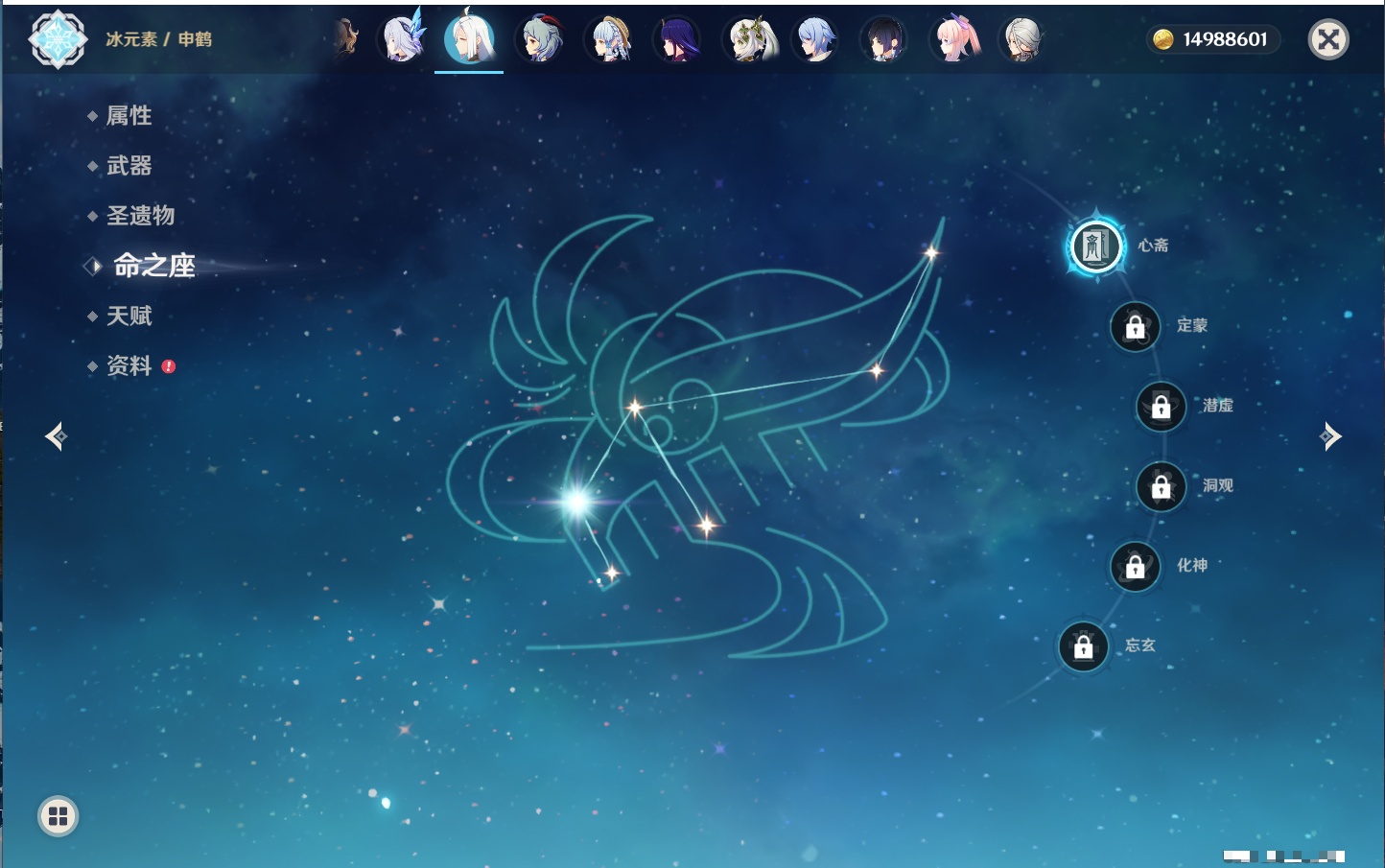Switch to the teal-haired avatar with red horns

540,39
